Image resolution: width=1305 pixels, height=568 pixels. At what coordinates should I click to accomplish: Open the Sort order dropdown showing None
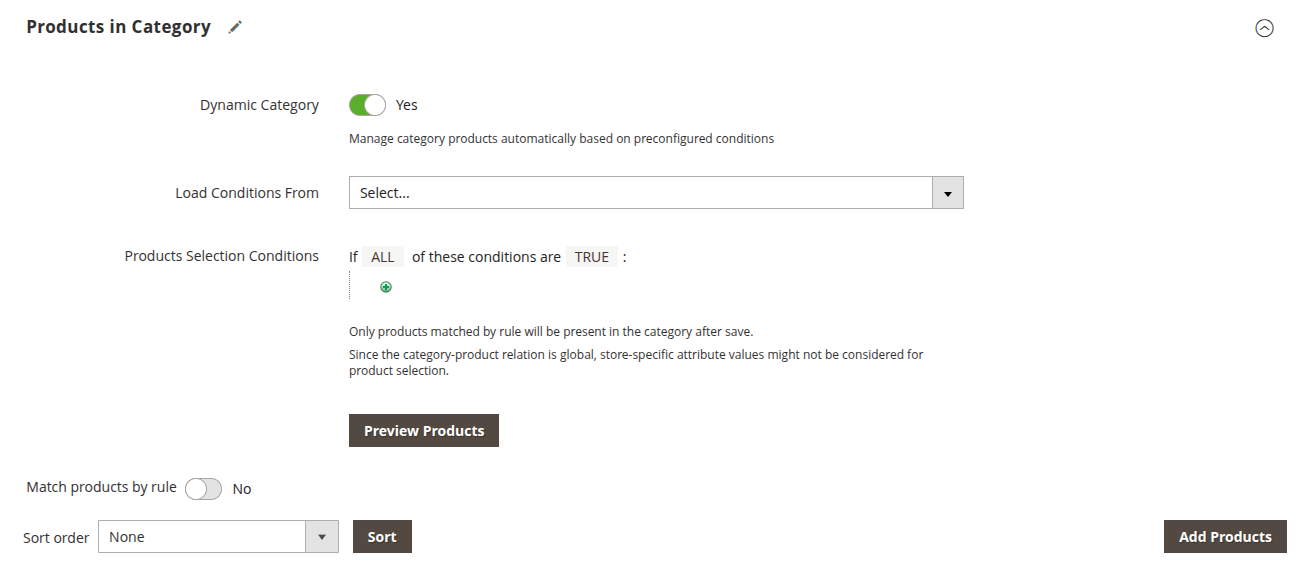pyautogui.click(x=202, y=537)
